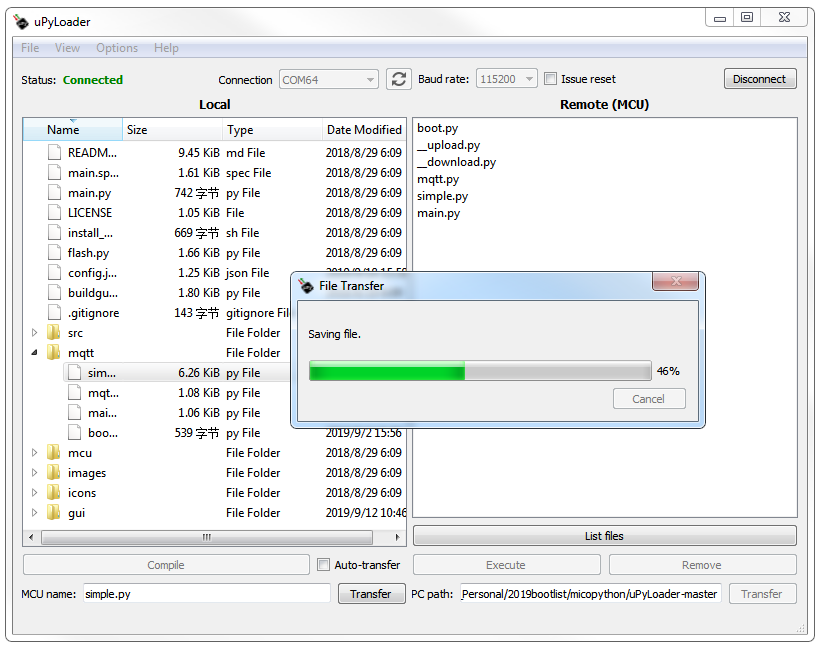This screenshot has width=823, height=647.
Task: Click the refresh connection ports icon
Action: click(398, 79)
